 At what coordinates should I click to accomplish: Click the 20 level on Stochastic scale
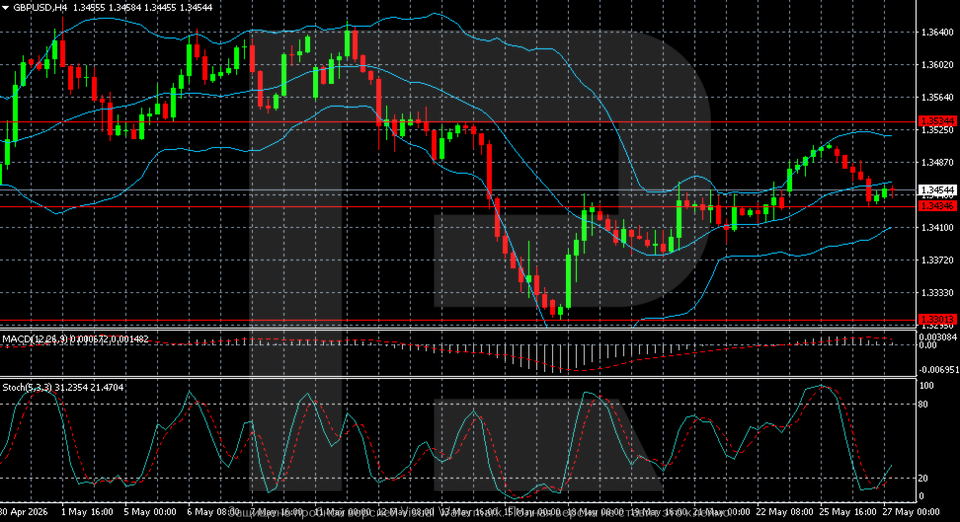click(924, 478)
